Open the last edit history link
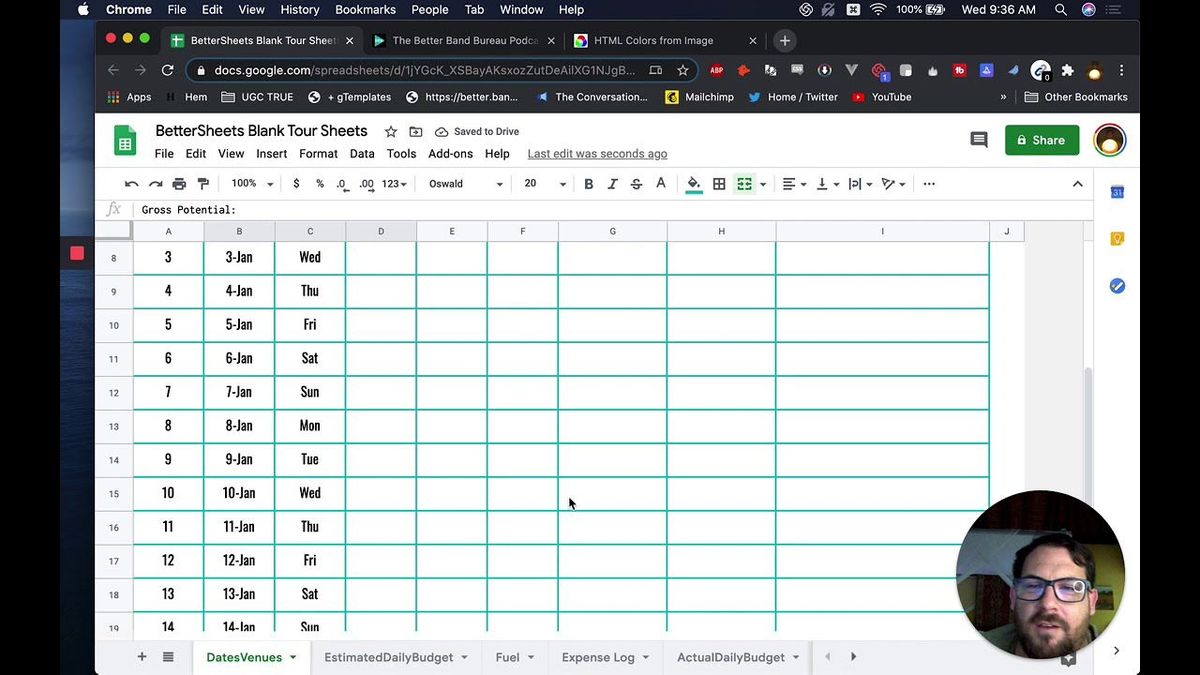Viewport: 1200px width, 675px height. 596,153
